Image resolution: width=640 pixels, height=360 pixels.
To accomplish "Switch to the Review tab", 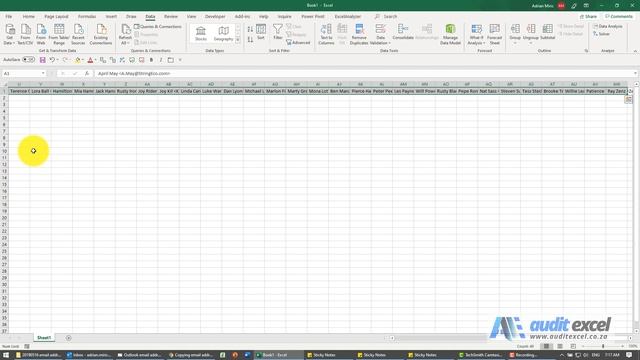I will click(x=171, y=17).
